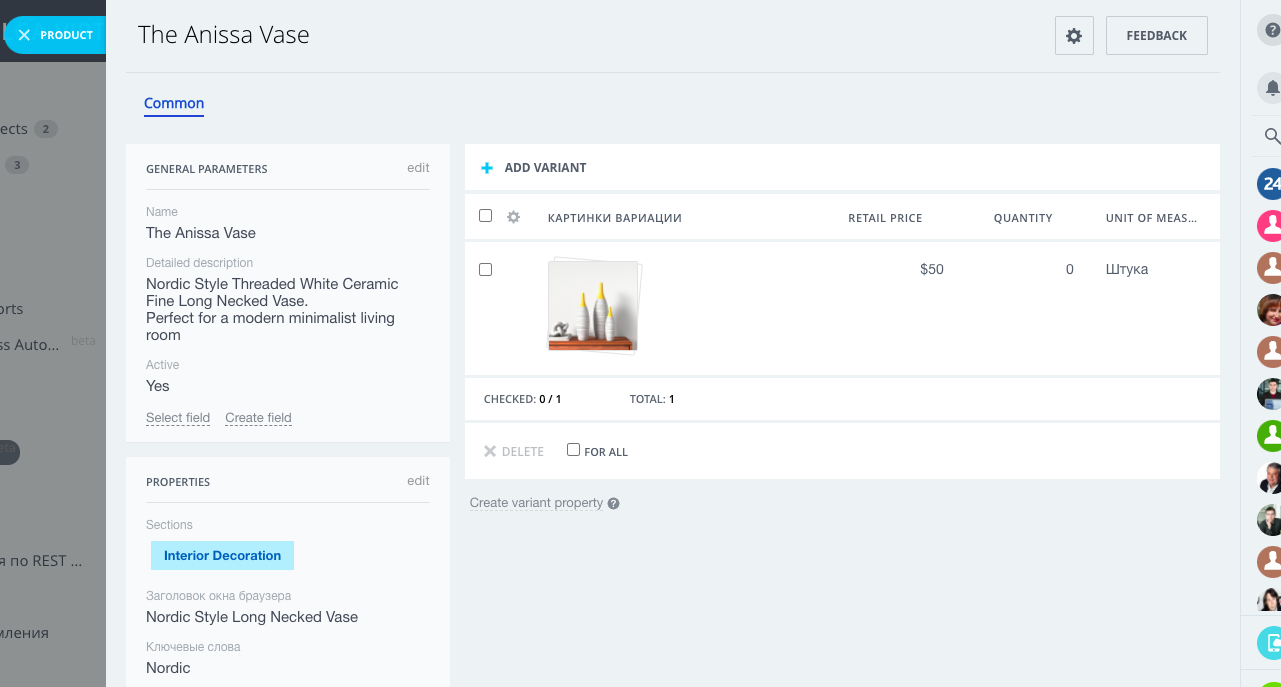This screenshot has width=1281, height=687.
Task: Open the column settings gear in the table header
Action: tap(514, 217)
